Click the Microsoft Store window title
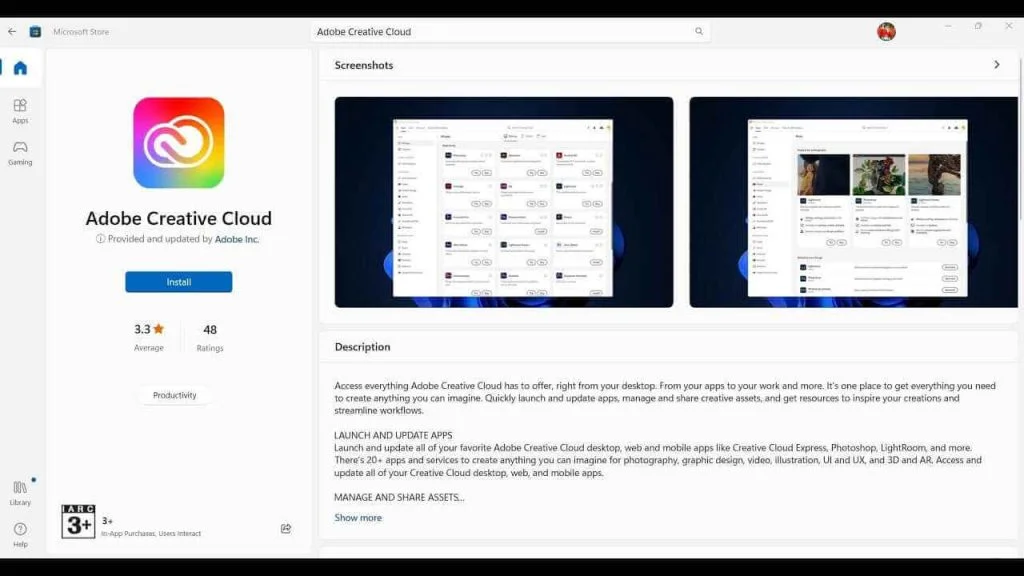Viewport: 1024px width, 576px height. click(x=81, y=31)
